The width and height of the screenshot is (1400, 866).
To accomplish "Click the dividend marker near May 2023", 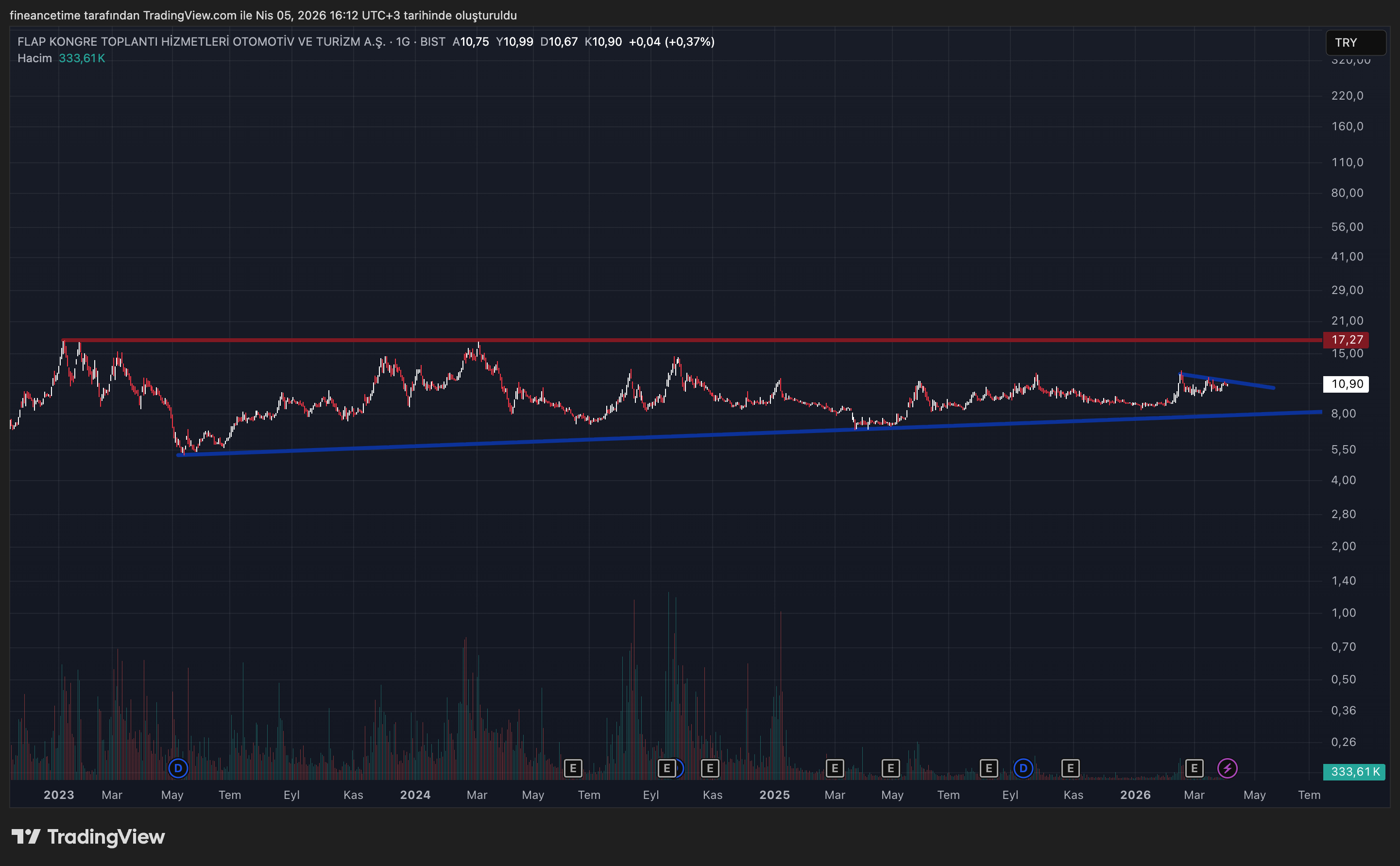I will 178,768.
